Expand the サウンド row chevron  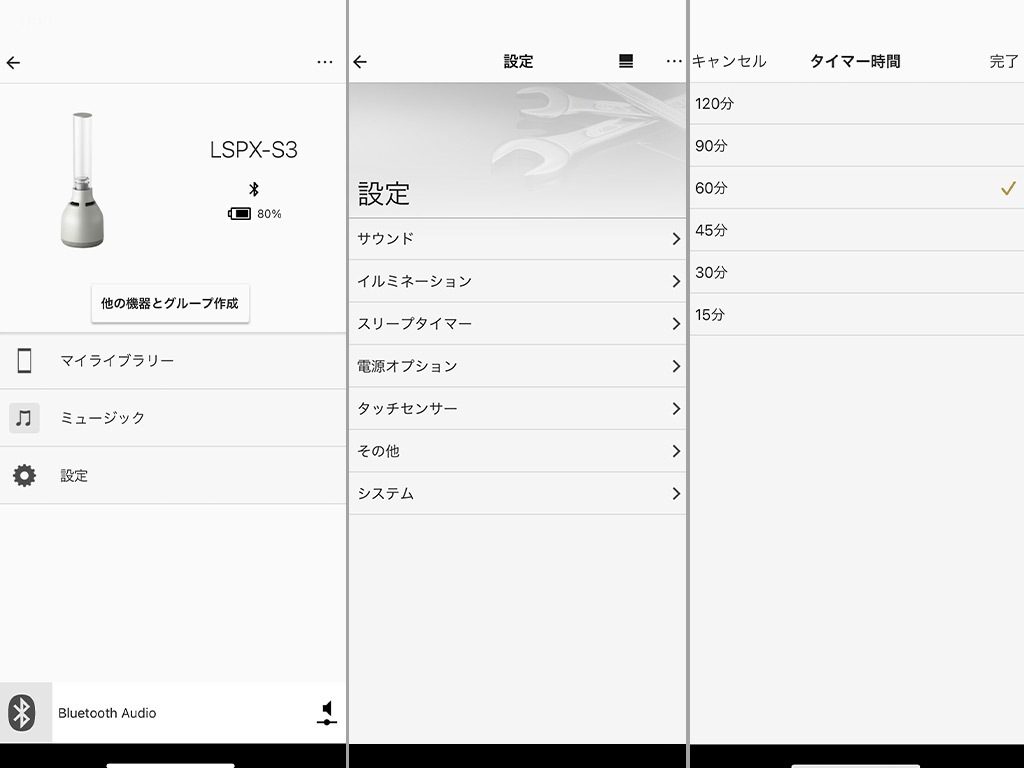[676, 239]
